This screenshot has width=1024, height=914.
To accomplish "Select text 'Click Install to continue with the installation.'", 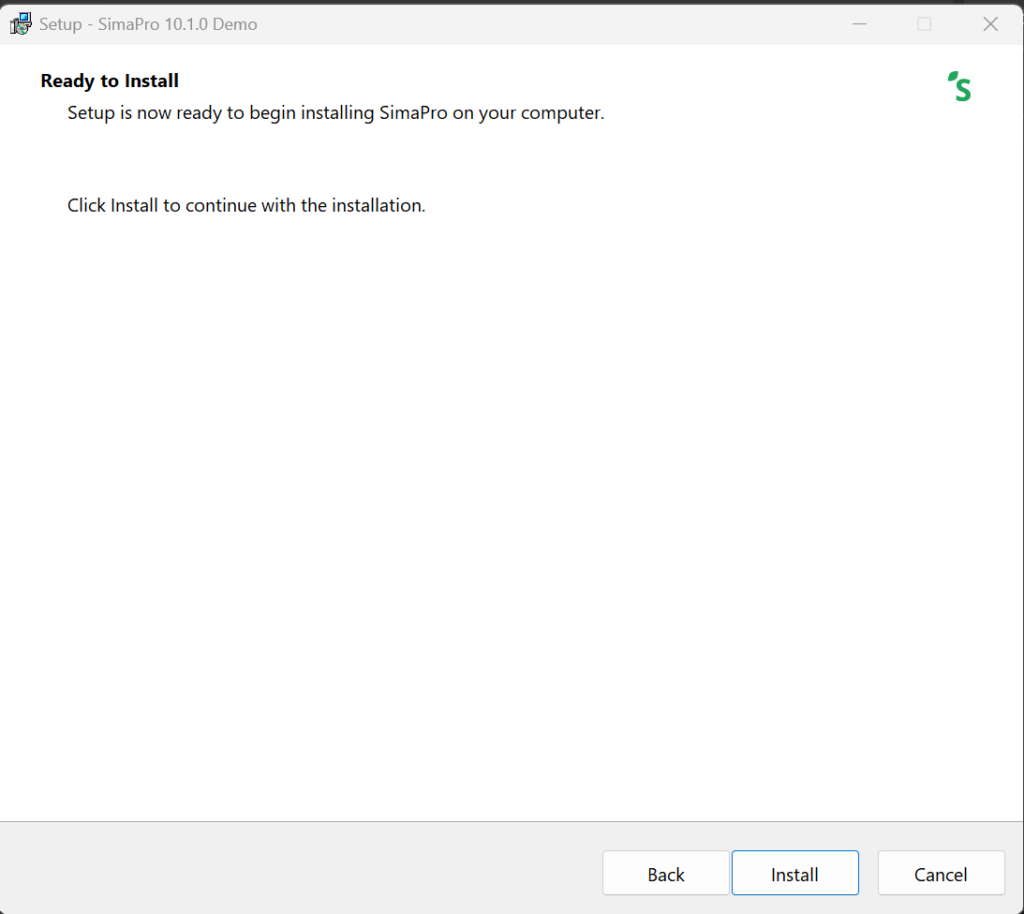I will pos(246,206).
